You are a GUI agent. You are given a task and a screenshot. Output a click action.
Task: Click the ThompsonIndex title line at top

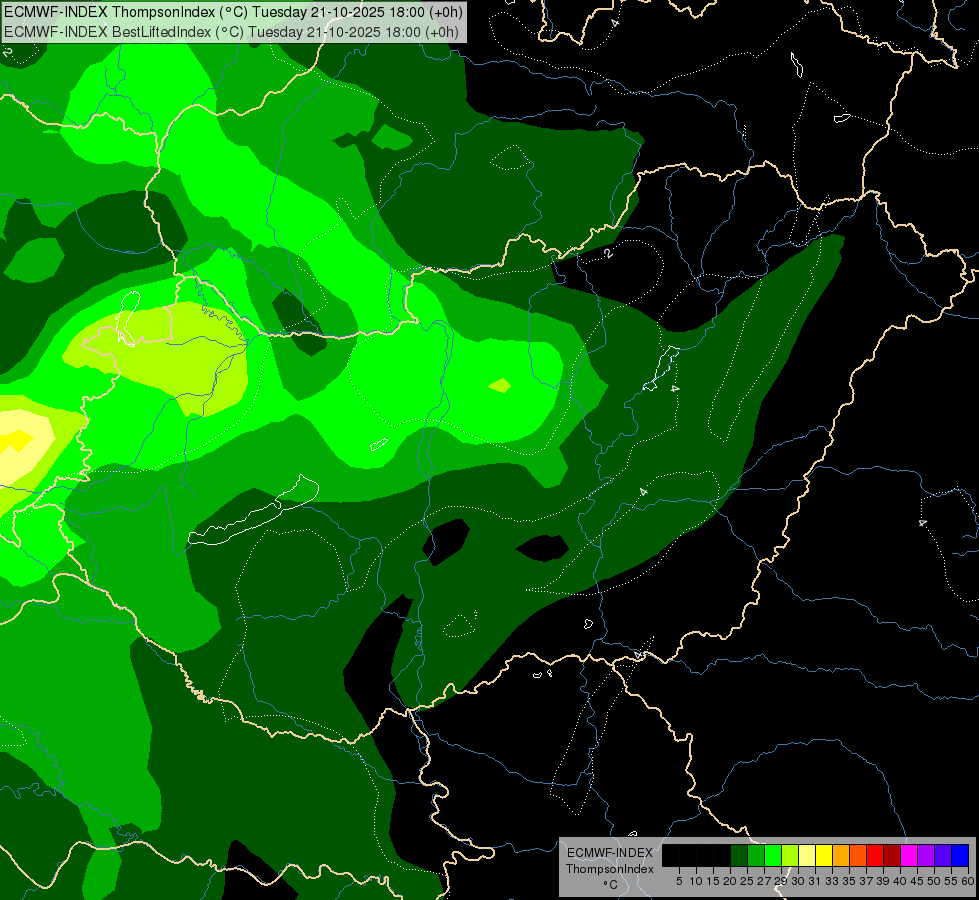pyautogui.click(x=234, y=12)
